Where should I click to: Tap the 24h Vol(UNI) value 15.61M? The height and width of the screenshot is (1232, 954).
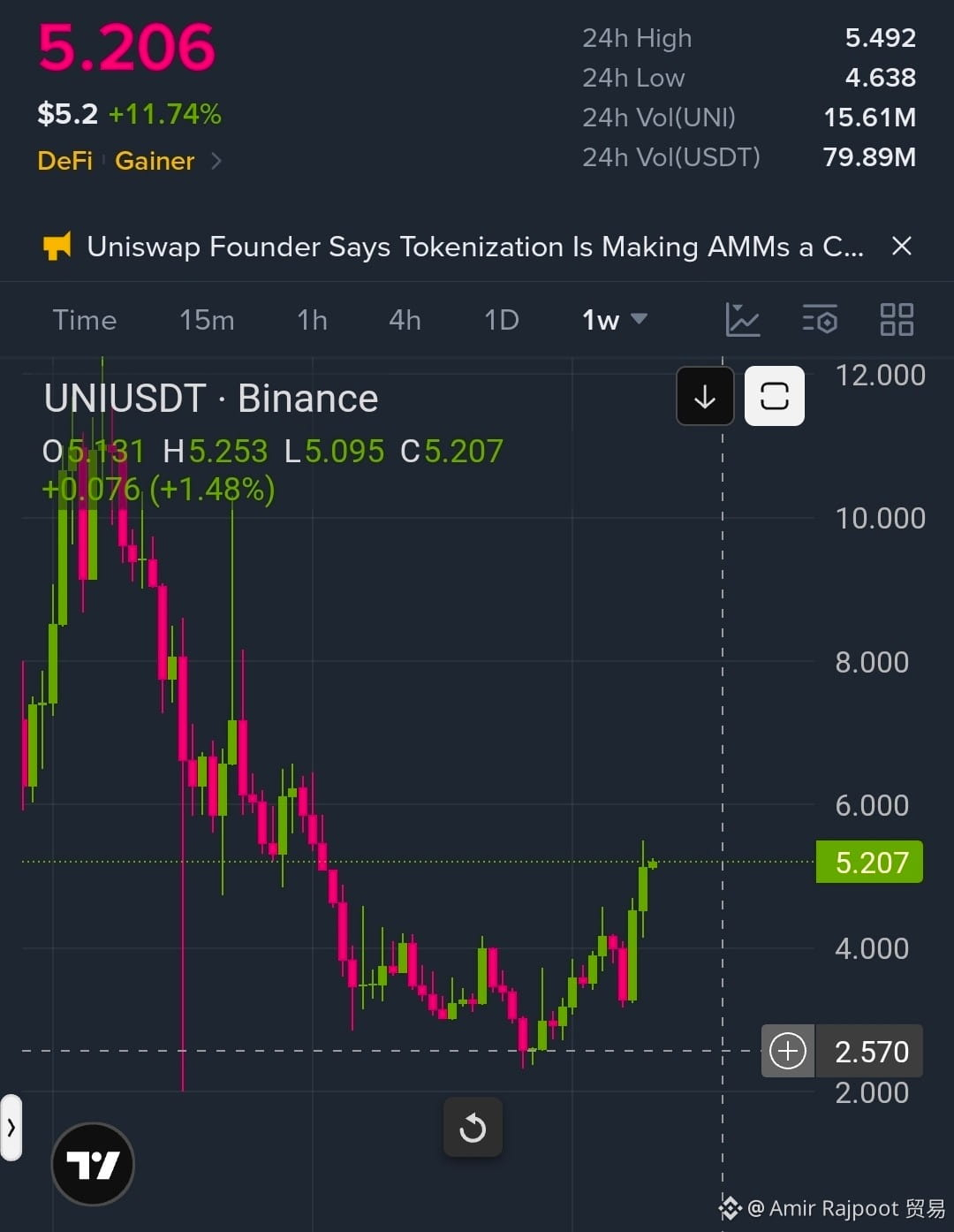pos(869,118)
